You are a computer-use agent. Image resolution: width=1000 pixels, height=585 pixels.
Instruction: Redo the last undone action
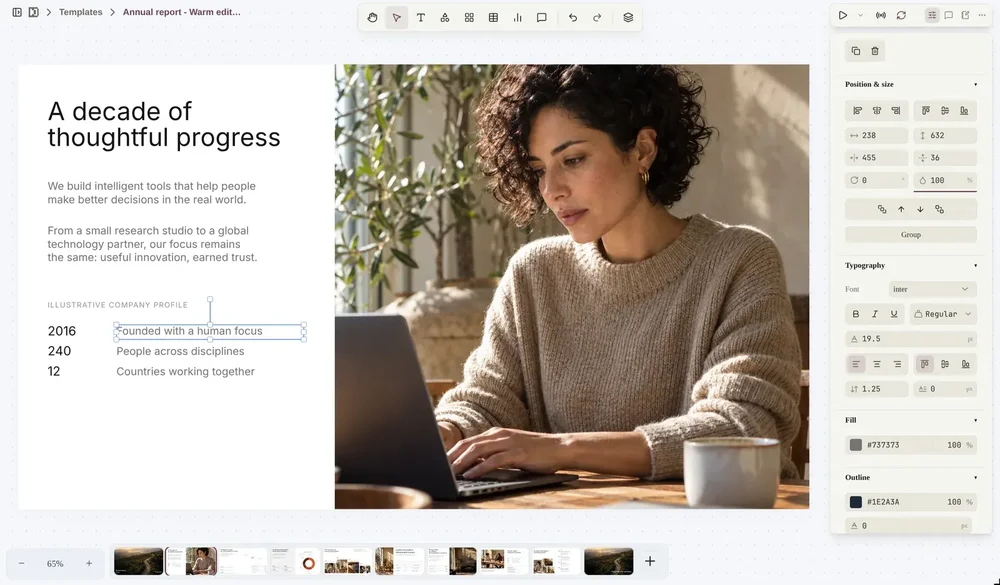click(597, 18)
